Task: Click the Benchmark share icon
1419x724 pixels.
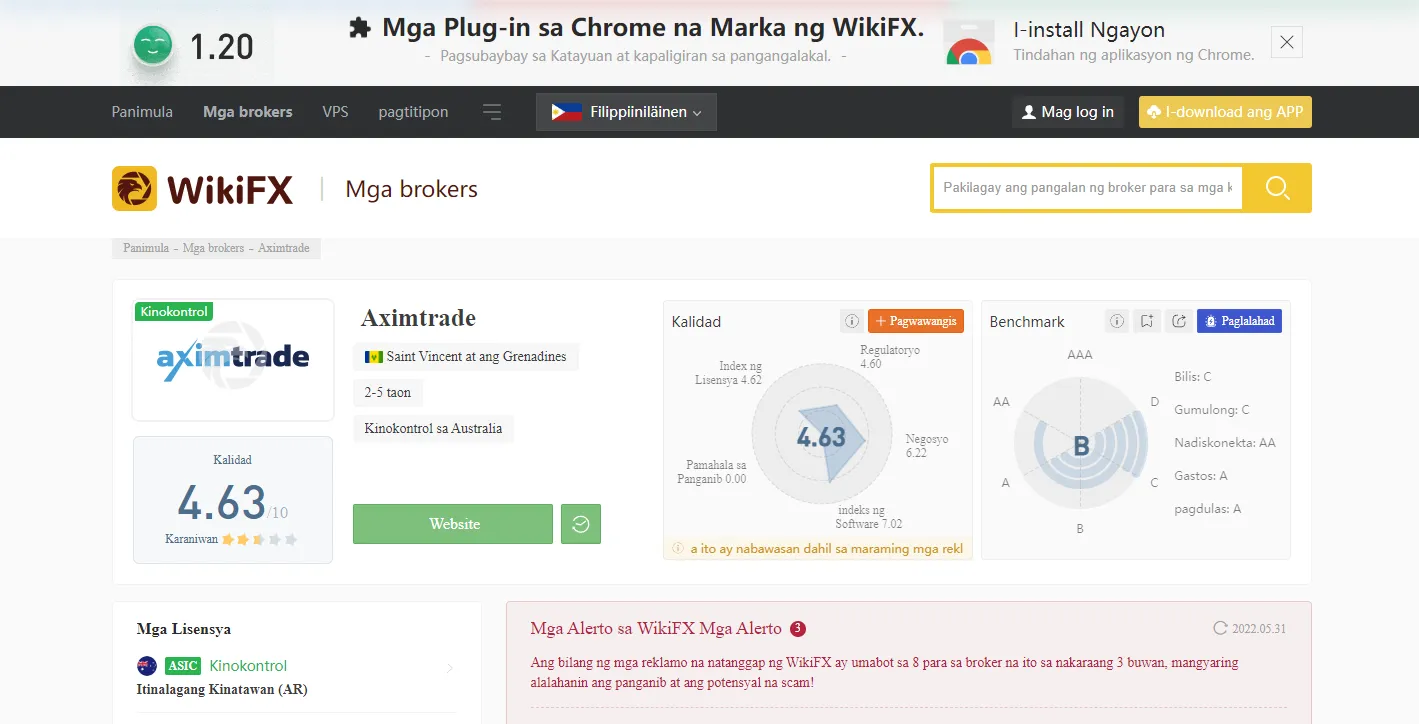Action: point(1179,321)
